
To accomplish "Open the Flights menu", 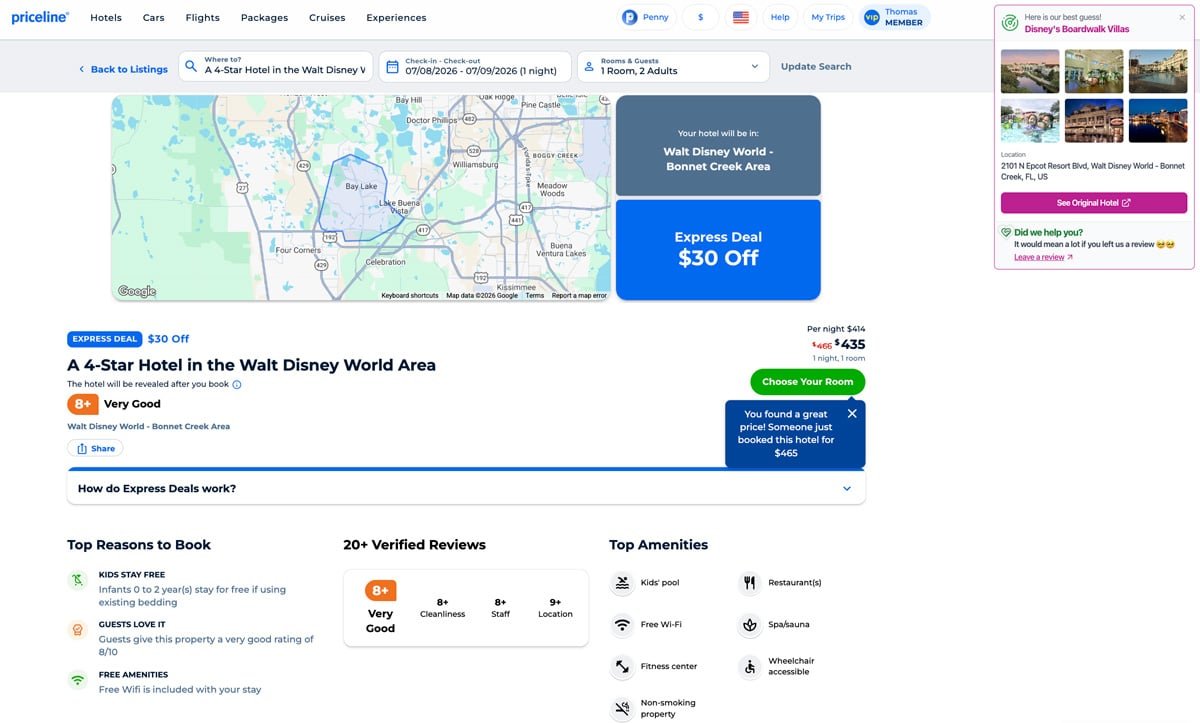I will pyautogui.click(x=202, y=17).
